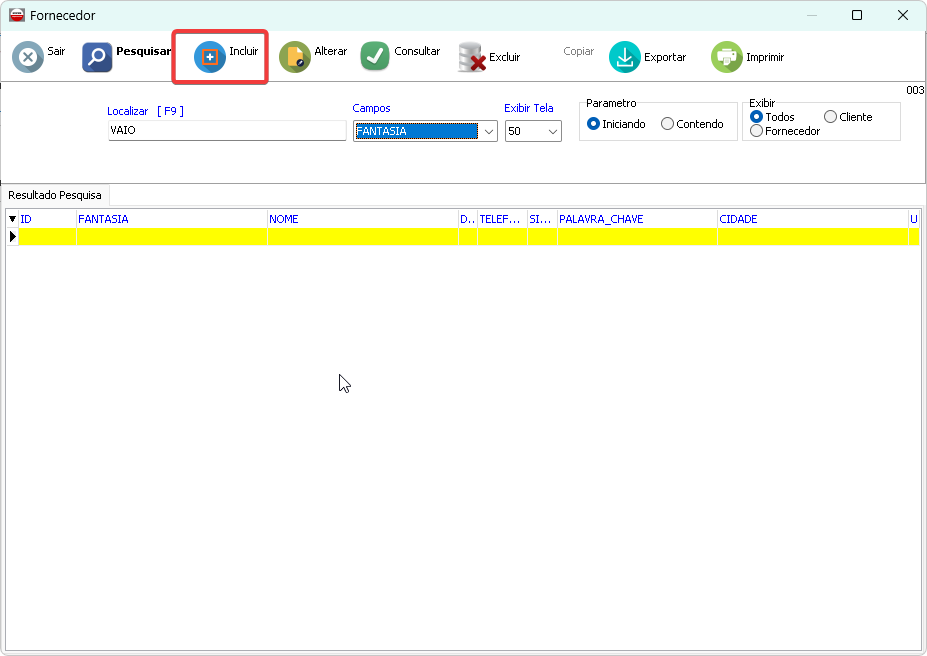Click the Sair exit icon

pyautogui.click(x=28, y=58)
